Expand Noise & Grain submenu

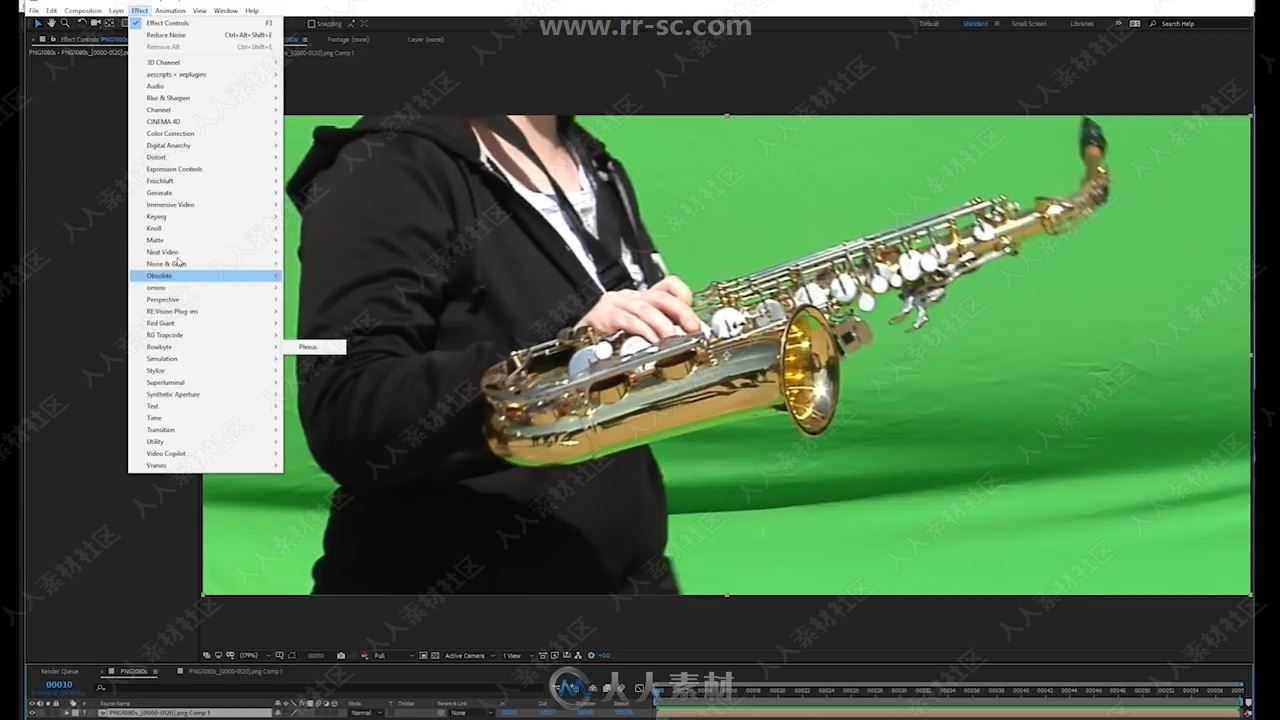click(206, 264)
